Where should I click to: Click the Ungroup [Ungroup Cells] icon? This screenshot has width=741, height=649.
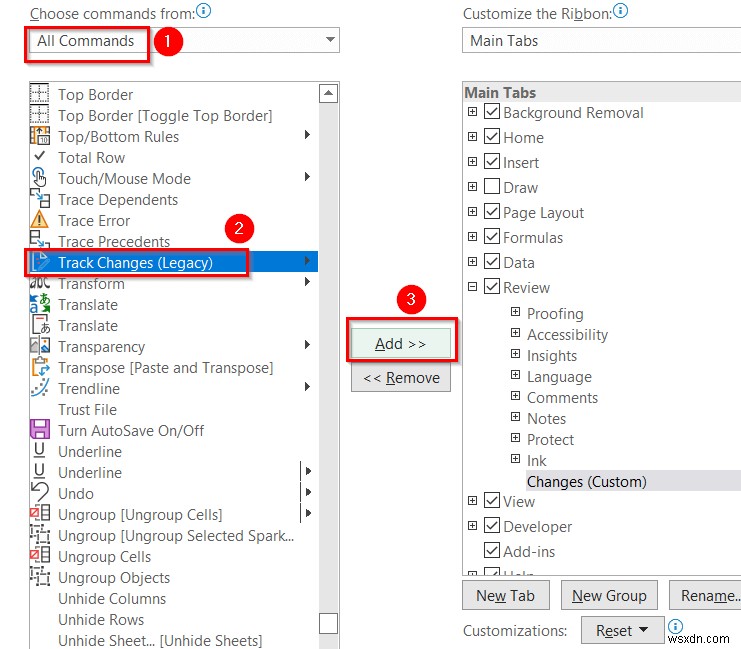(x=40, y=513)
